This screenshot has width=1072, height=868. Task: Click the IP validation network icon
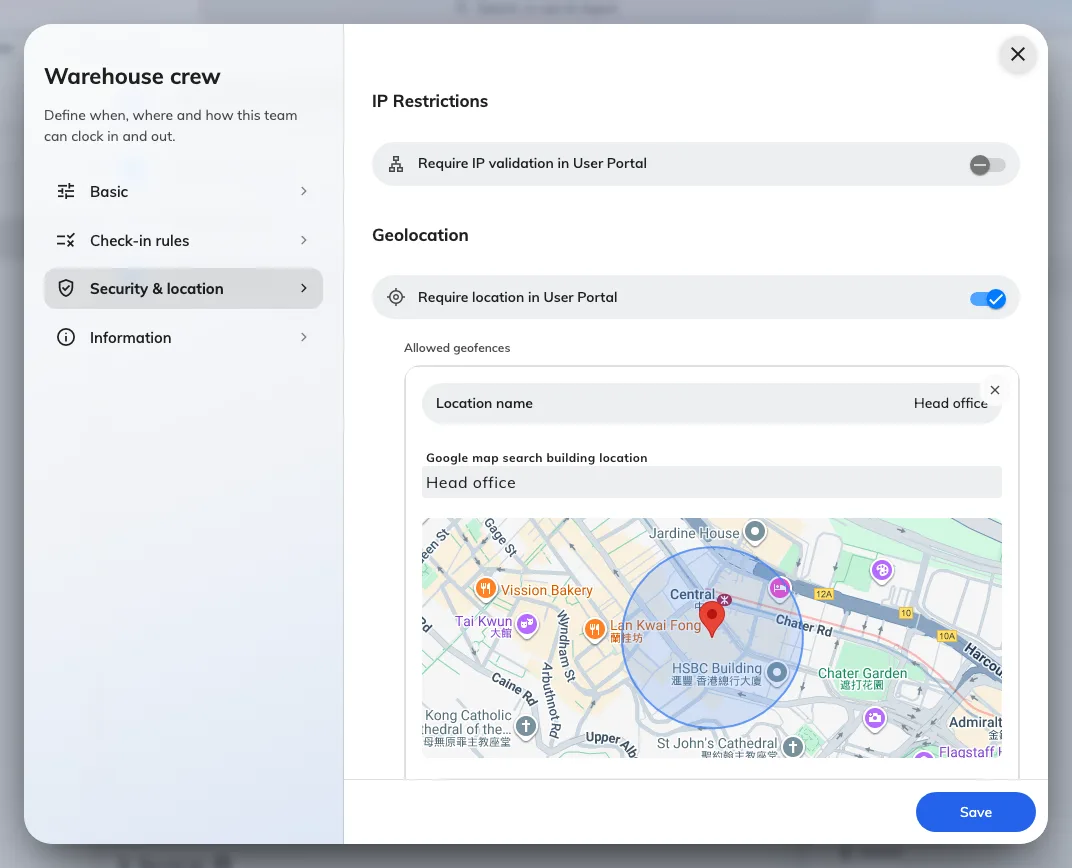click(396, 164)
